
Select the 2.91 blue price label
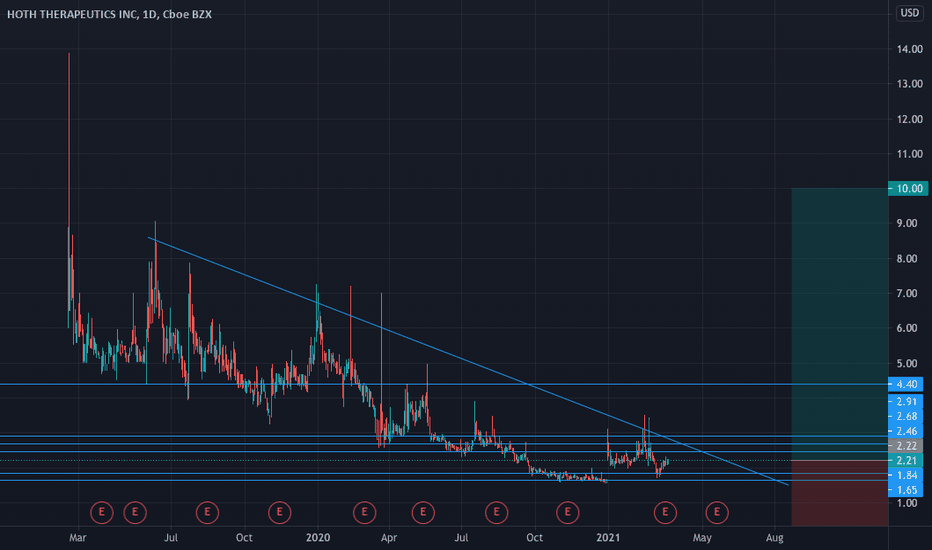pos(905,401)
